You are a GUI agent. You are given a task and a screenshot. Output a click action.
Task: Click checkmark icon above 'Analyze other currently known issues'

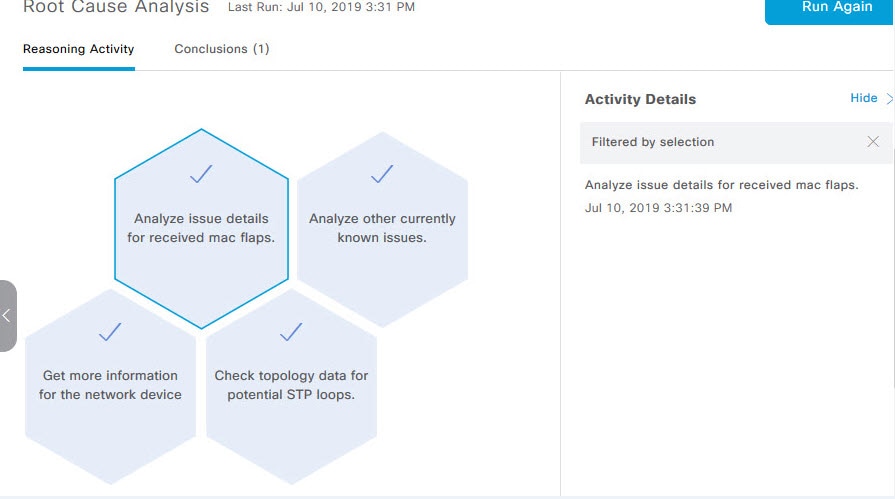(x=382, y=175)
